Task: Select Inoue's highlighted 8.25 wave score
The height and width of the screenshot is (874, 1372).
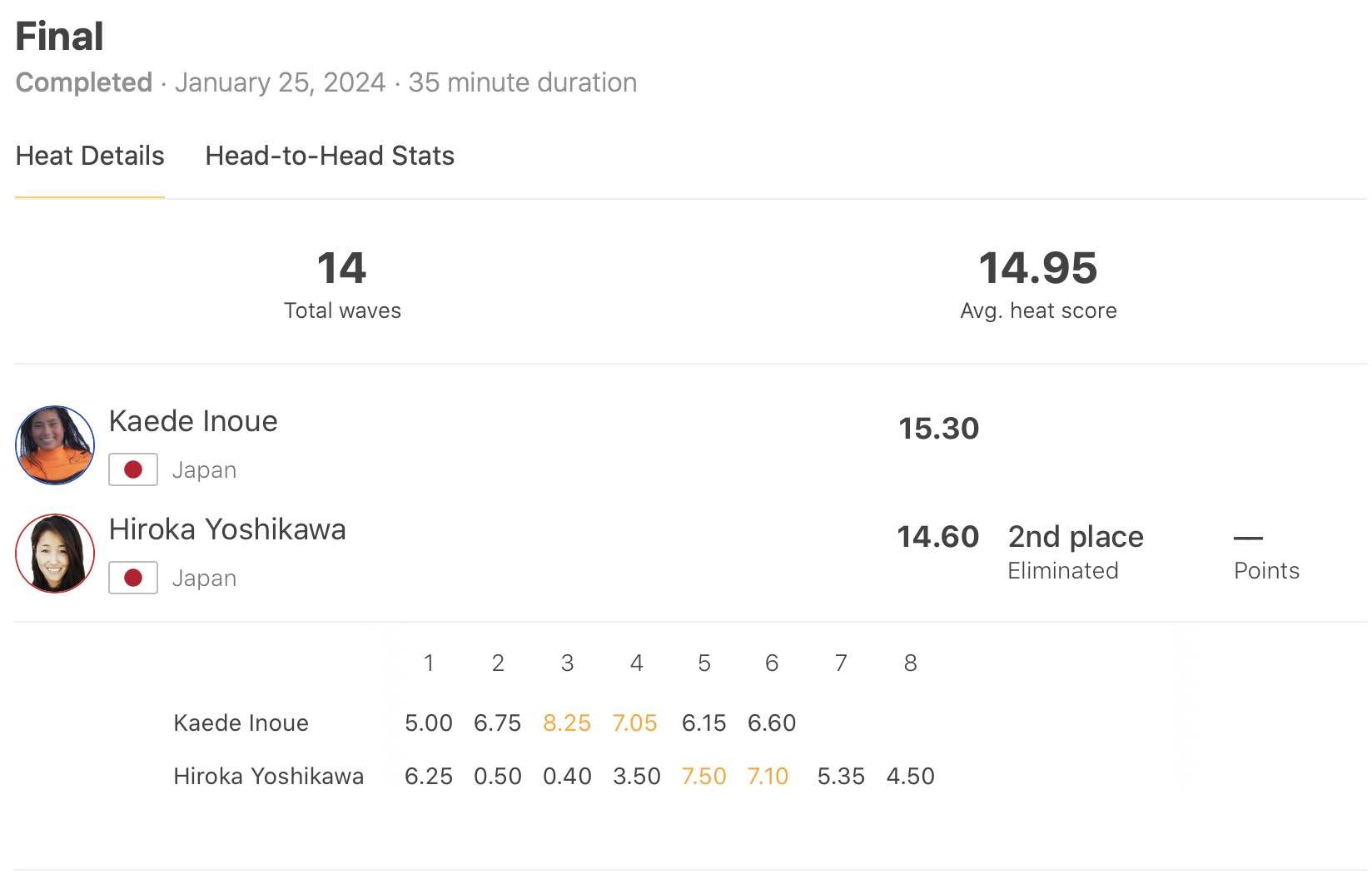Action: click(x=567, y=723)
